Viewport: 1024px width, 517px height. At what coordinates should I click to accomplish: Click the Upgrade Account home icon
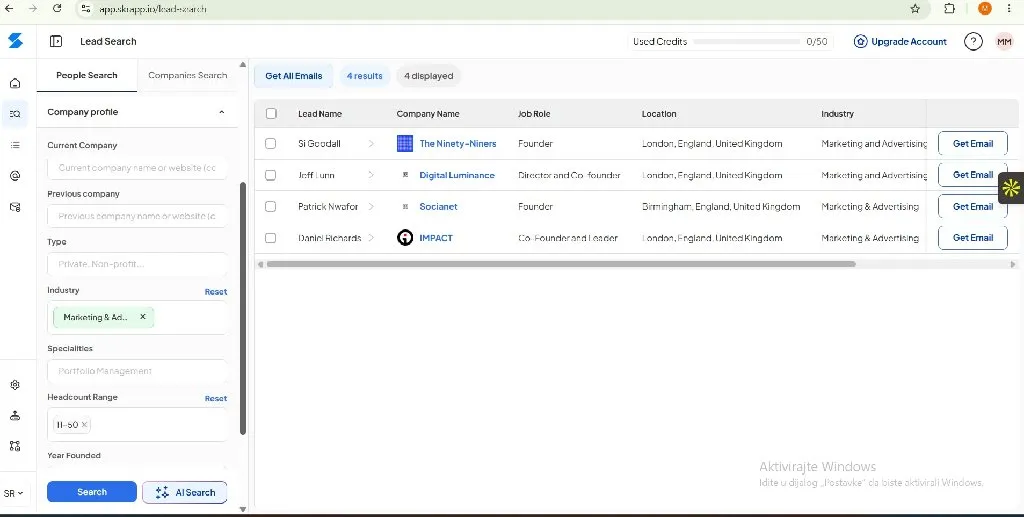pos(861,42)
